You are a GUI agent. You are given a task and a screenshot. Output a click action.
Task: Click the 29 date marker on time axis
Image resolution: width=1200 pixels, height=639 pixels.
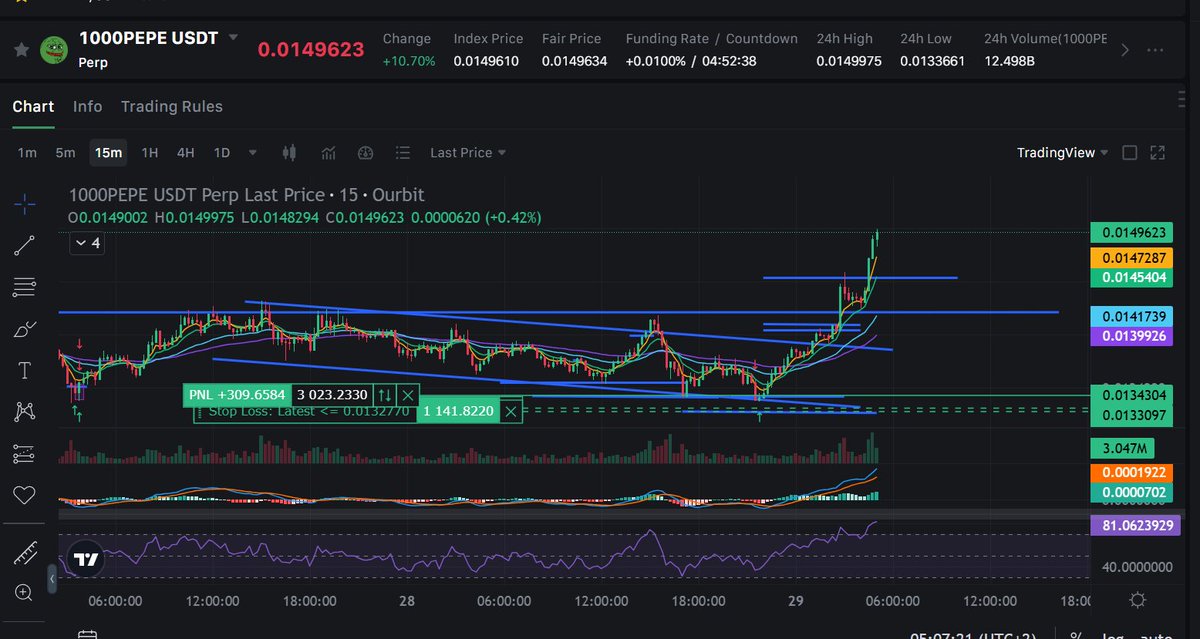797,601
